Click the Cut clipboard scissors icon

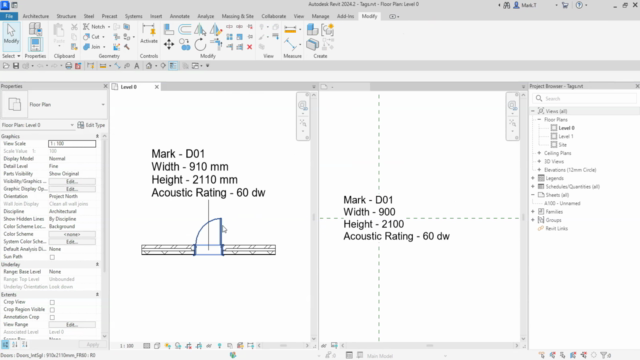[x=74, y=27]
